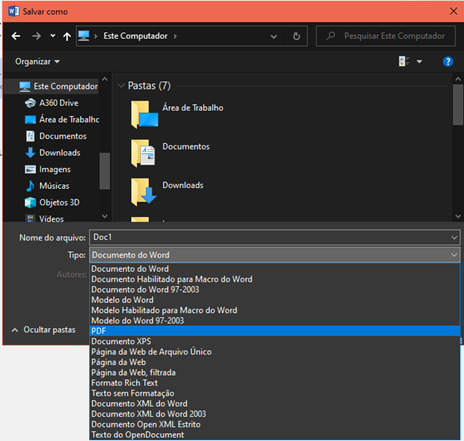Choose Modelo do Word 97-2003 format
Viewport: 464px width, 441px height.
click(x=275, y=320)
